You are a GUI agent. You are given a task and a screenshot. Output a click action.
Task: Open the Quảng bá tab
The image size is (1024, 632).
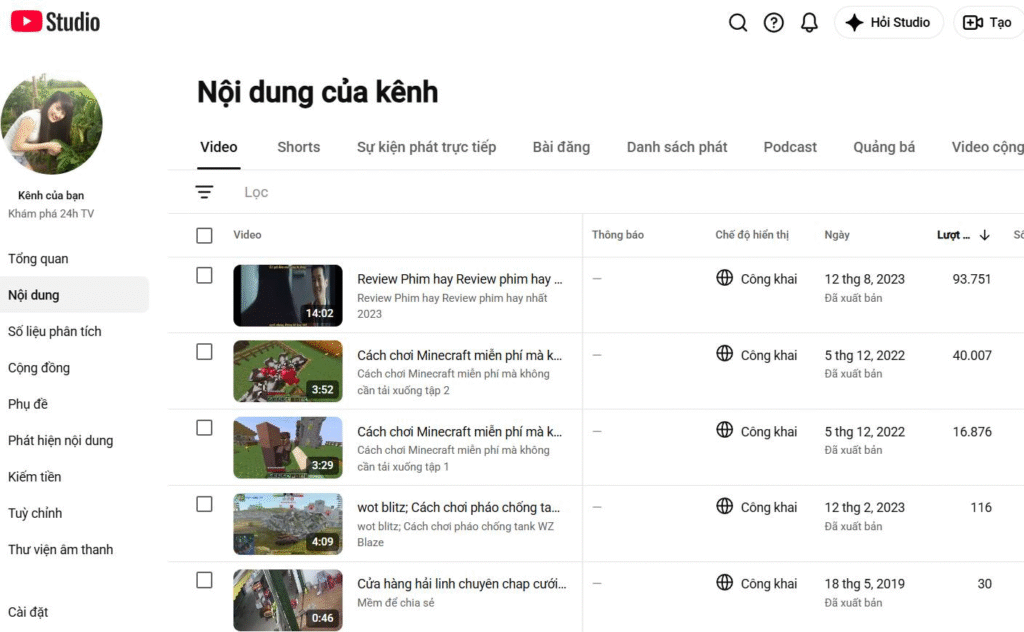pos(884,147)
